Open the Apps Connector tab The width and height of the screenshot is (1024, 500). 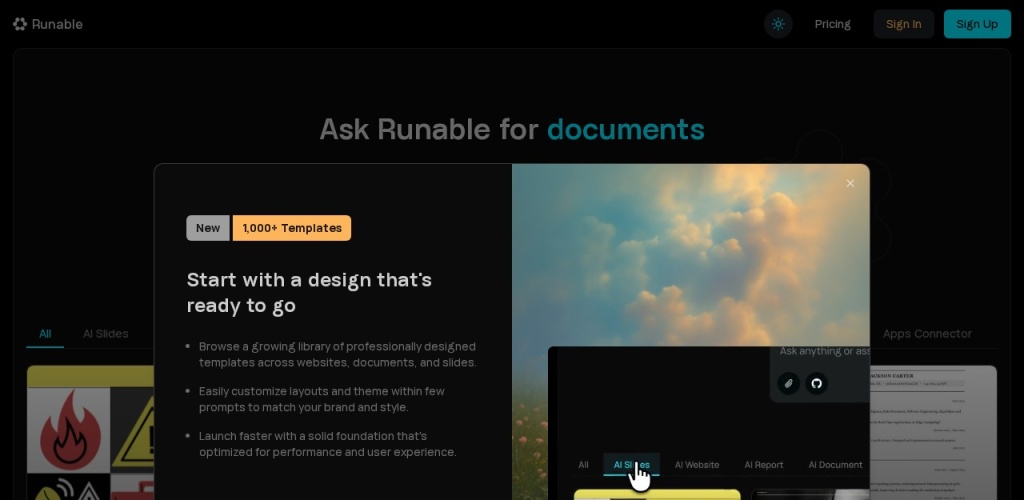pos(927,334)
